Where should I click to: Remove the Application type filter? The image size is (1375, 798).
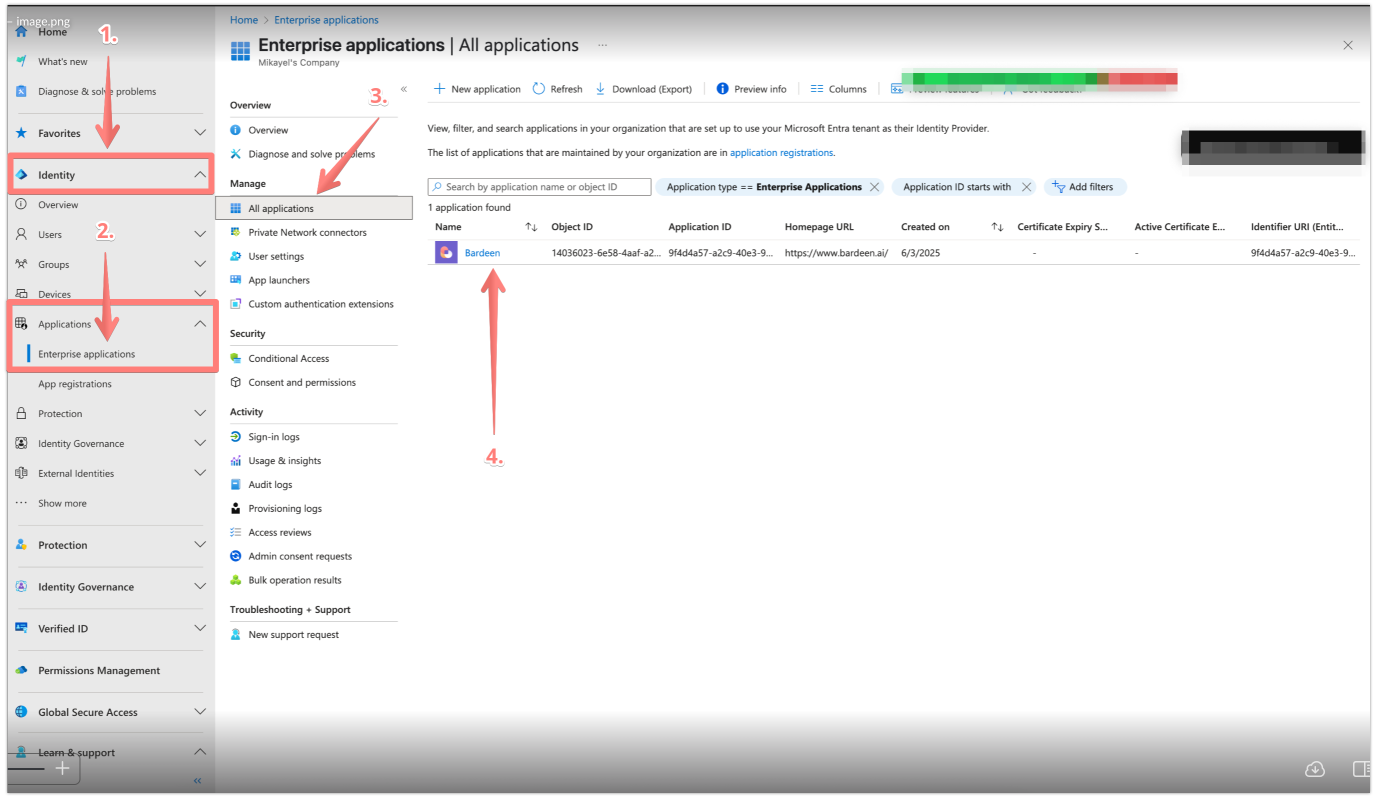click(875, 187)
